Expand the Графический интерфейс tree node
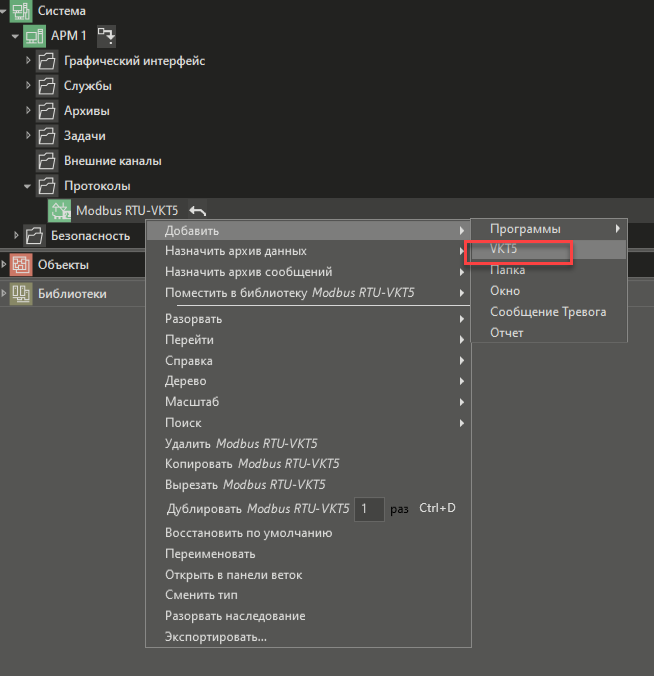The height and width of the screenshot is (676, 654). click(x=29, y=61)
